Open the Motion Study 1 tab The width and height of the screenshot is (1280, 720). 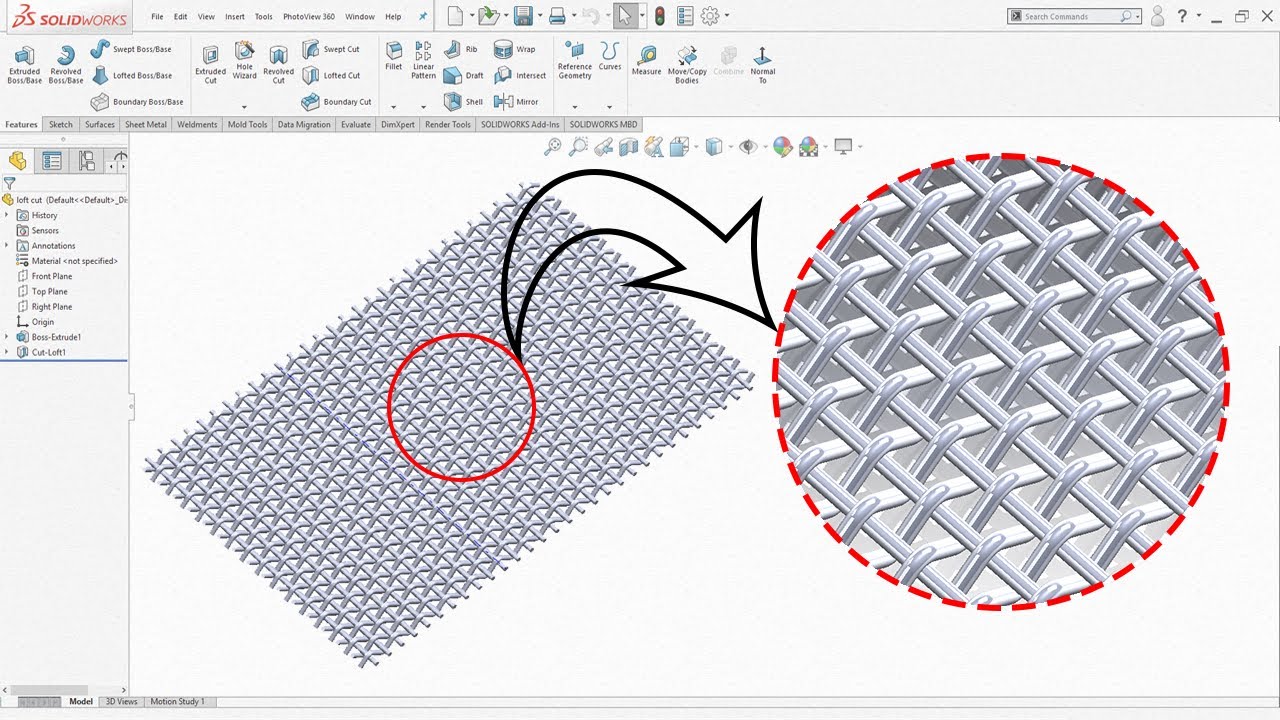point(177,702)
